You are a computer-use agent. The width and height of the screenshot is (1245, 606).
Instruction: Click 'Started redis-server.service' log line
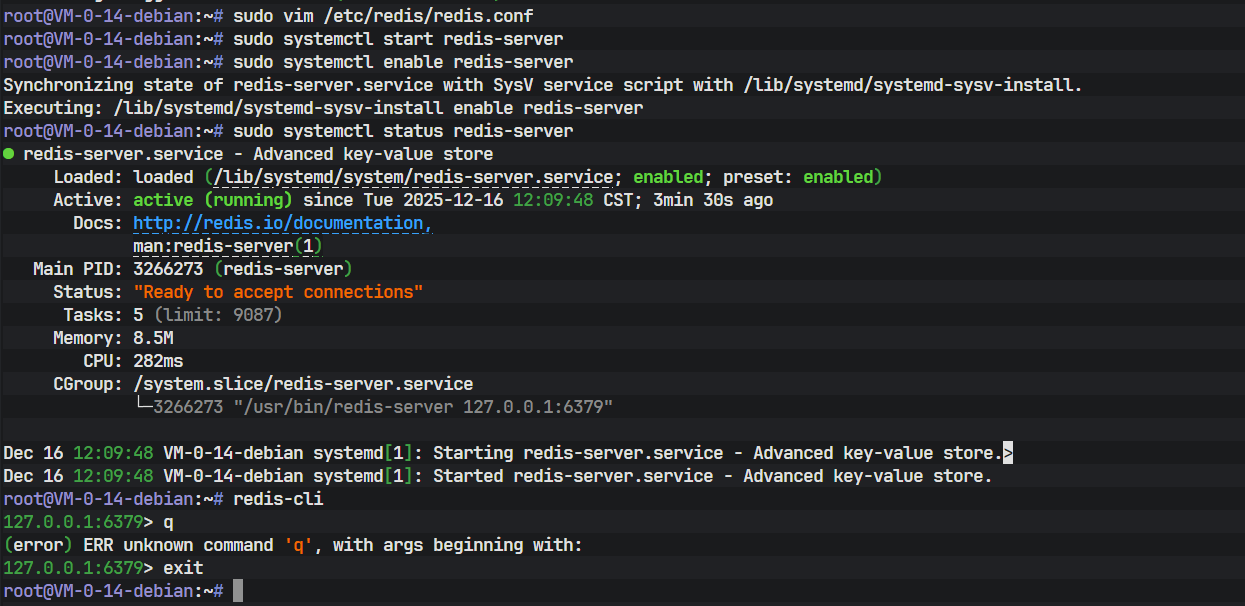click(497, 476)
